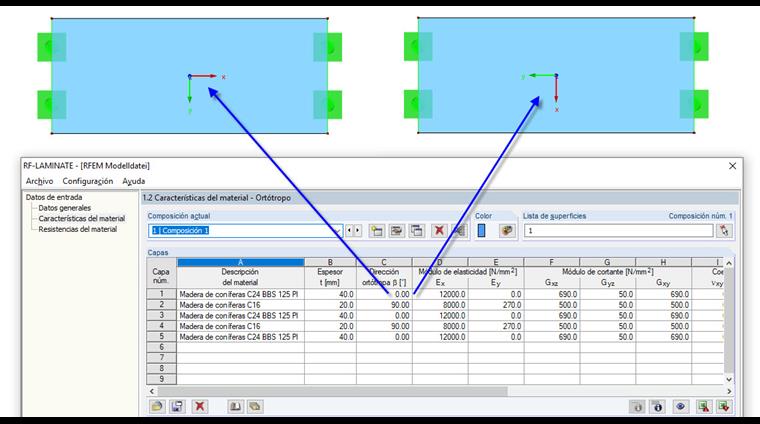Open the Configuración menu
The width and height of the screenshot is (760, 424).
click(x=88, y=181)
